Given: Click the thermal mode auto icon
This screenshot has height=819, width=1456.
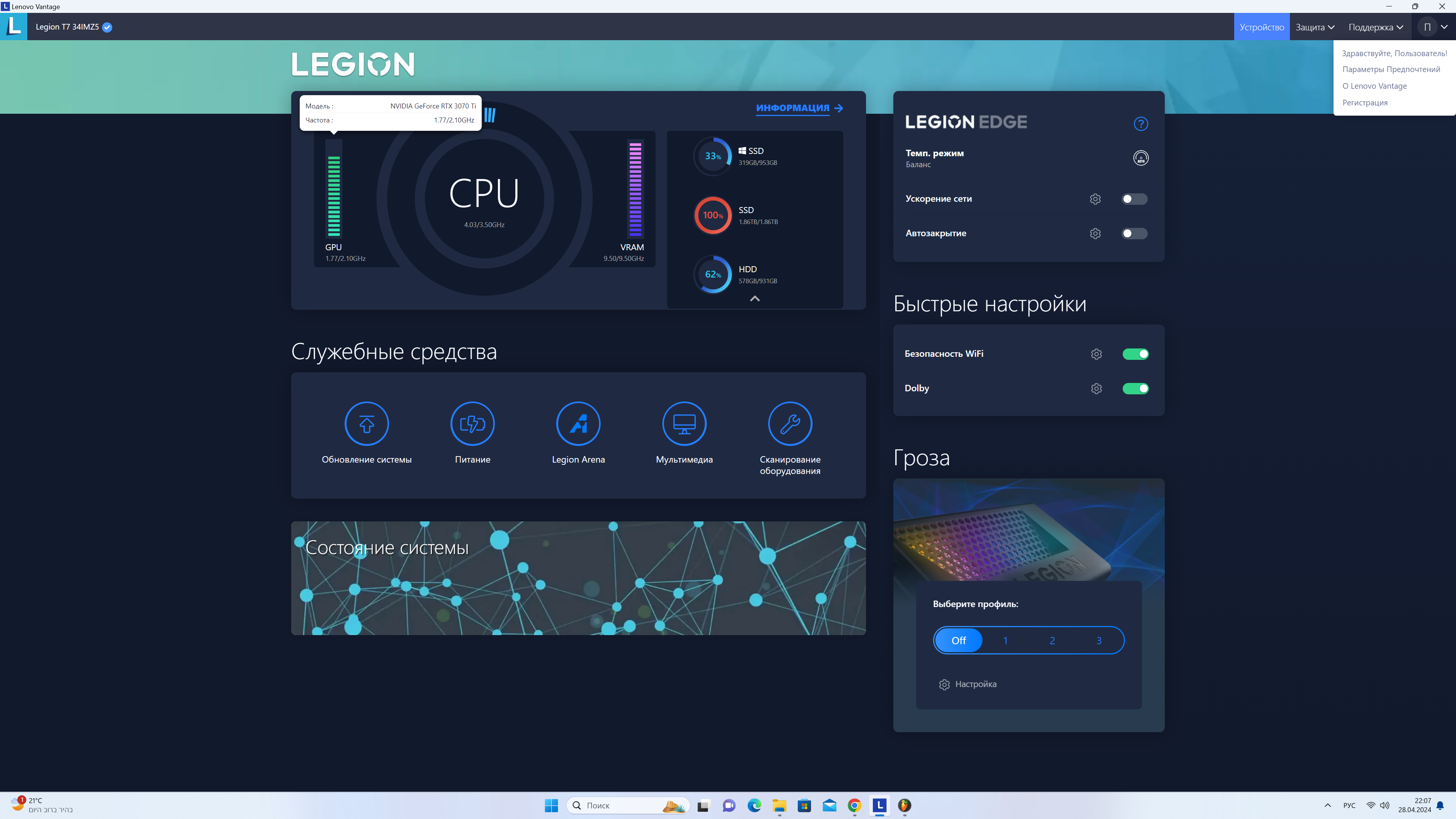Looking at the screenshot, I should point(1141,158).
